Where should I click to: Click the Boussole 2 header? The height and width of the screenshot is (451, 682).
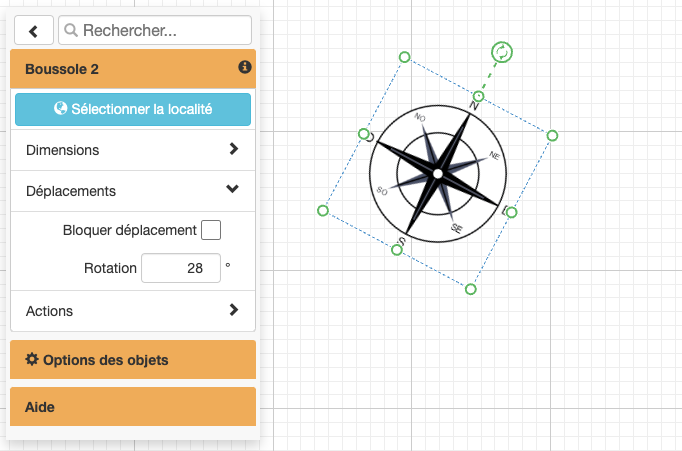click(x=120, y=69)
